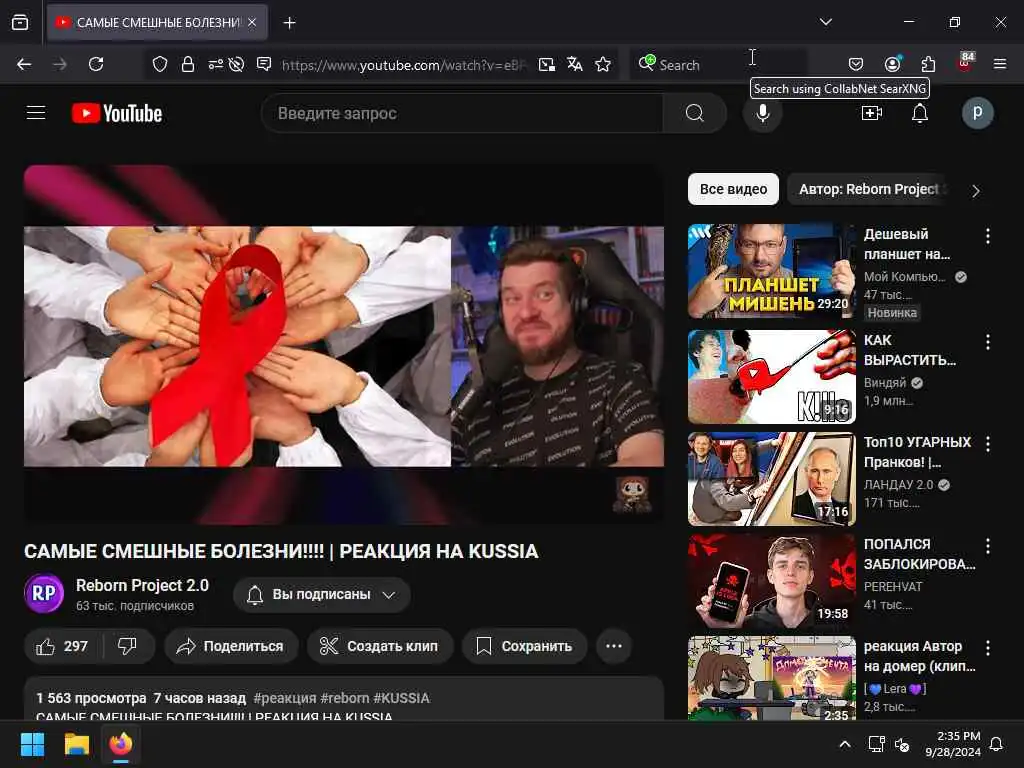1024x768 pixels.
Task: Show site security lock information
Action: 187,64
